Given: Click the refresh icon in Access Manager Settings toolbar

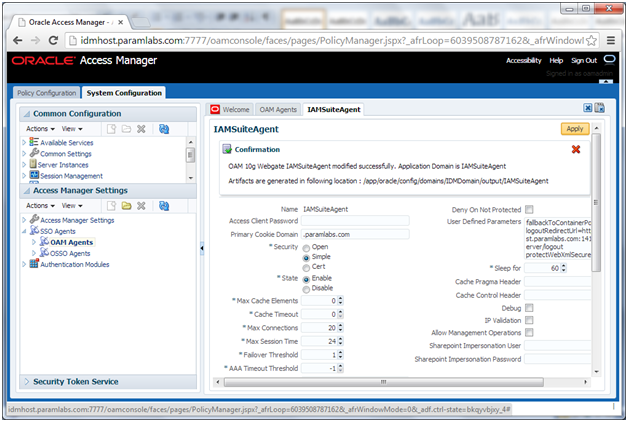Looking at the screenshot, I should 164,206.
